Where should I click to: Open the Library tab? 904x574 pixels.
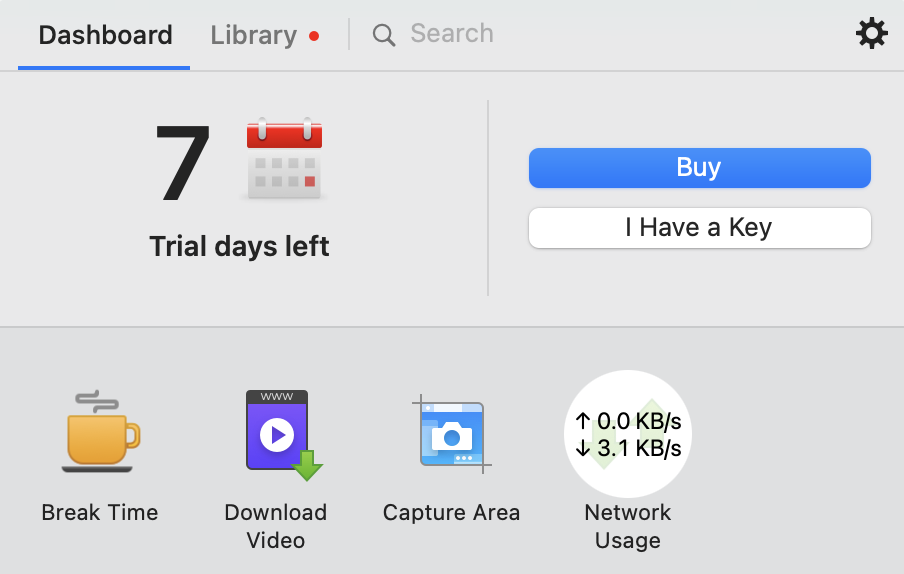point(253,35)
